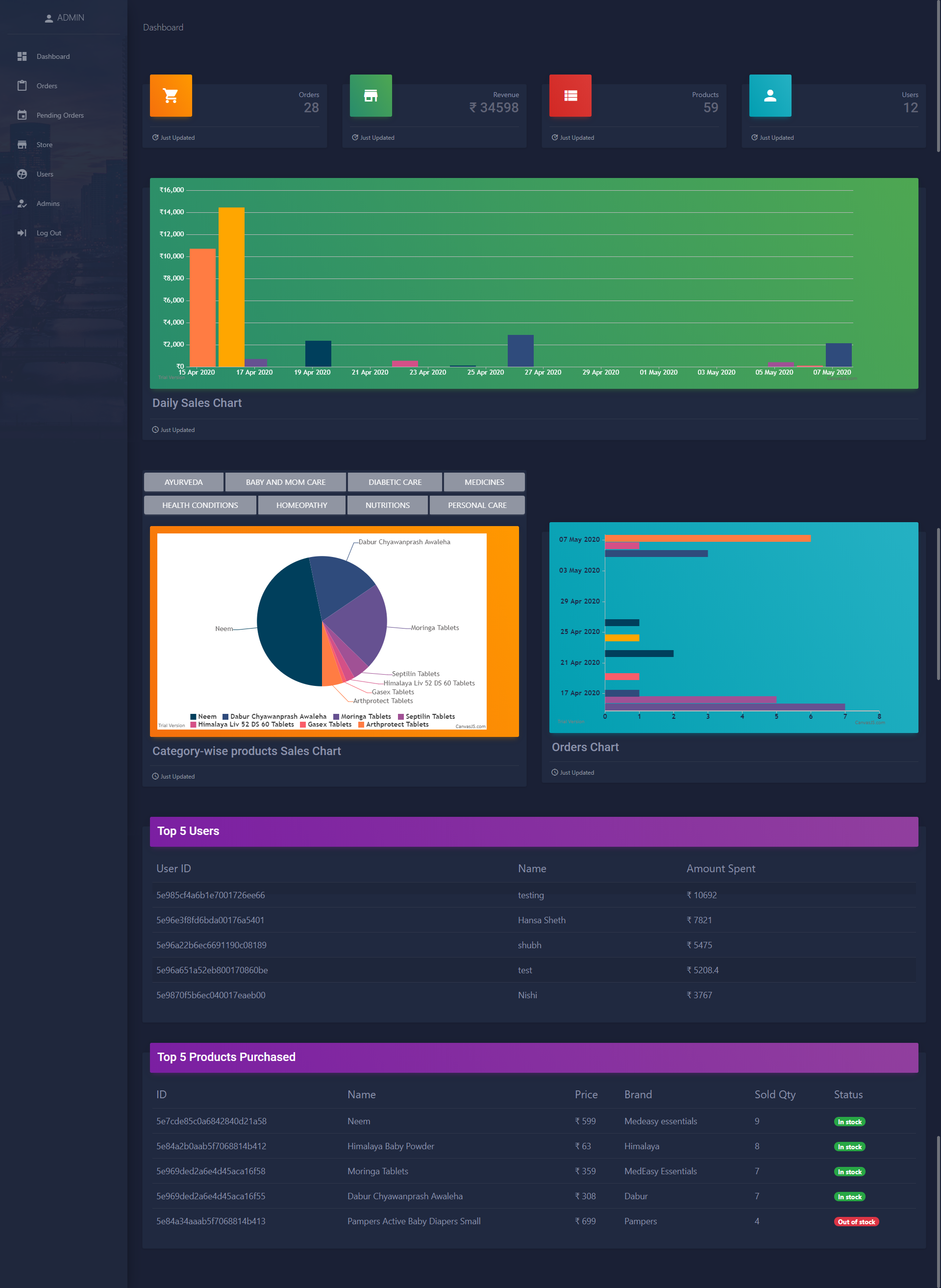Click the Log Out arrow icon
Viewport: 941px width, 1288px height.
click(22, 233)
